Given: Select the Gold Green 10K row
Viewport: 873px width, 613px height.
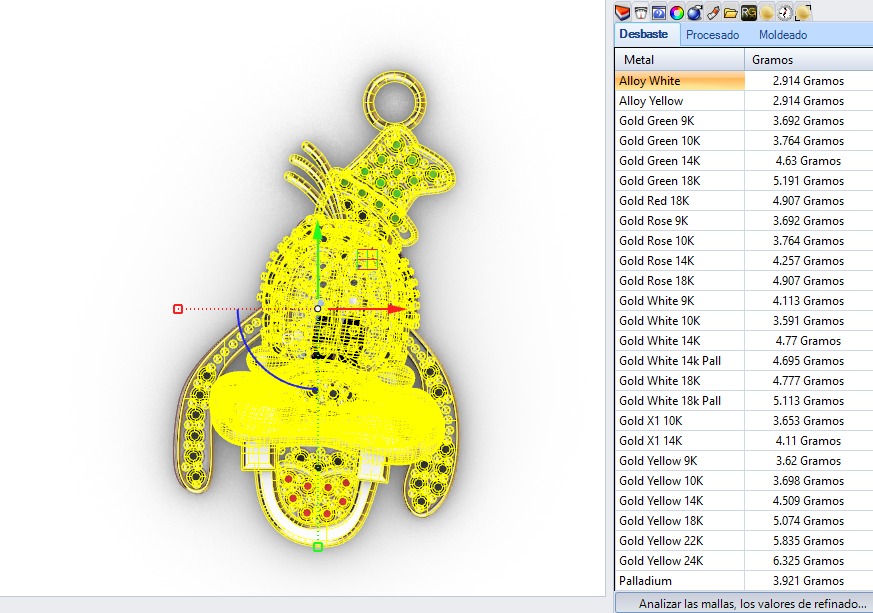Looking at the screenshot, I should (x=744, y=141).
